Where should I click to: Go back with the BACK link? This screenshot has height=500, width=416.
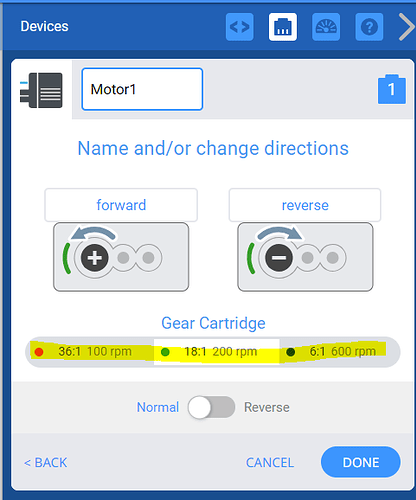(x=46, y=463)
